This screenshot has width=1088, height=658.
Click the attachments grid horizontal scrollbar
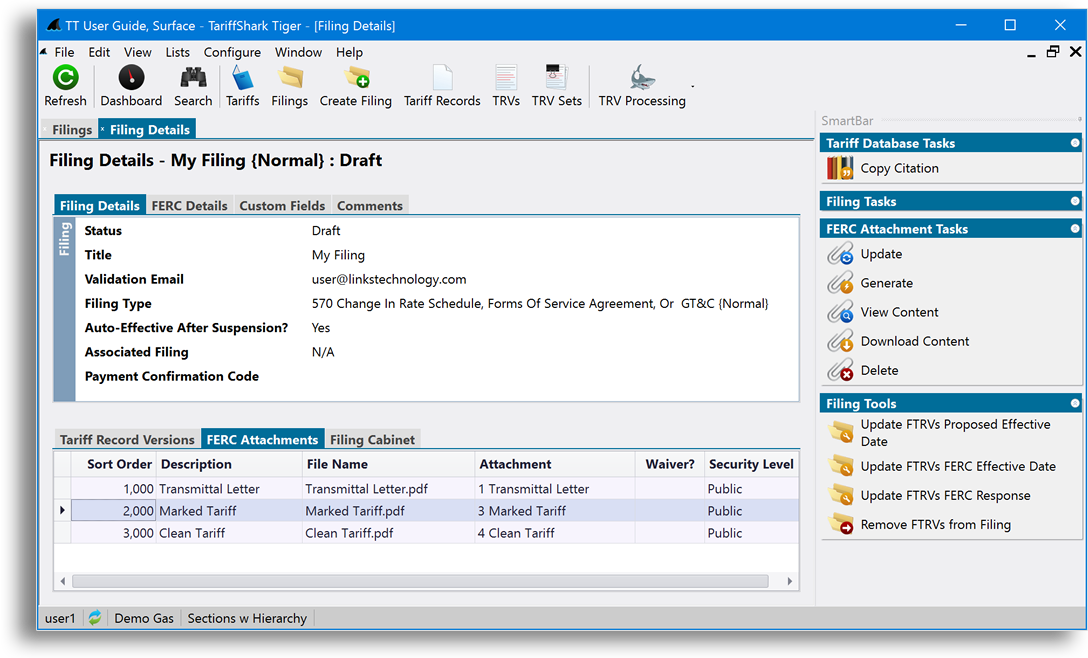click(420, 581)
